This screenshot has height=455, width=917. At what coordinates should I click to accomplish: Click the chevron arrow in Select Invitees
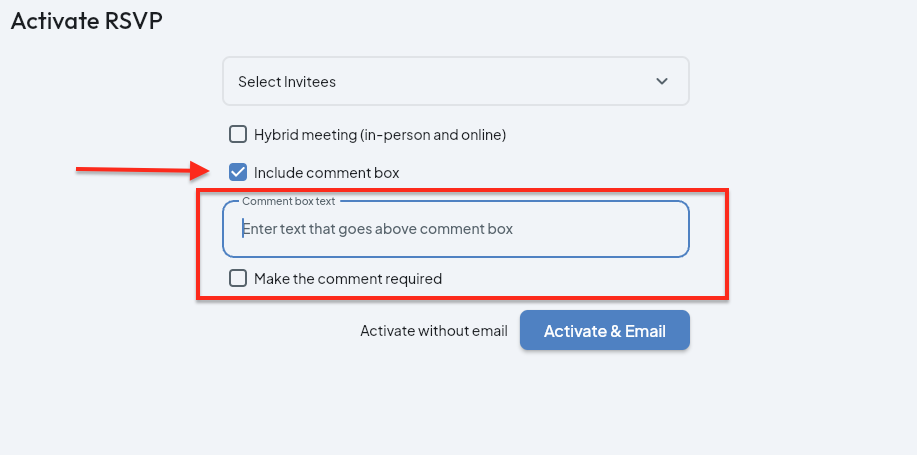click(x=662, y=82)
